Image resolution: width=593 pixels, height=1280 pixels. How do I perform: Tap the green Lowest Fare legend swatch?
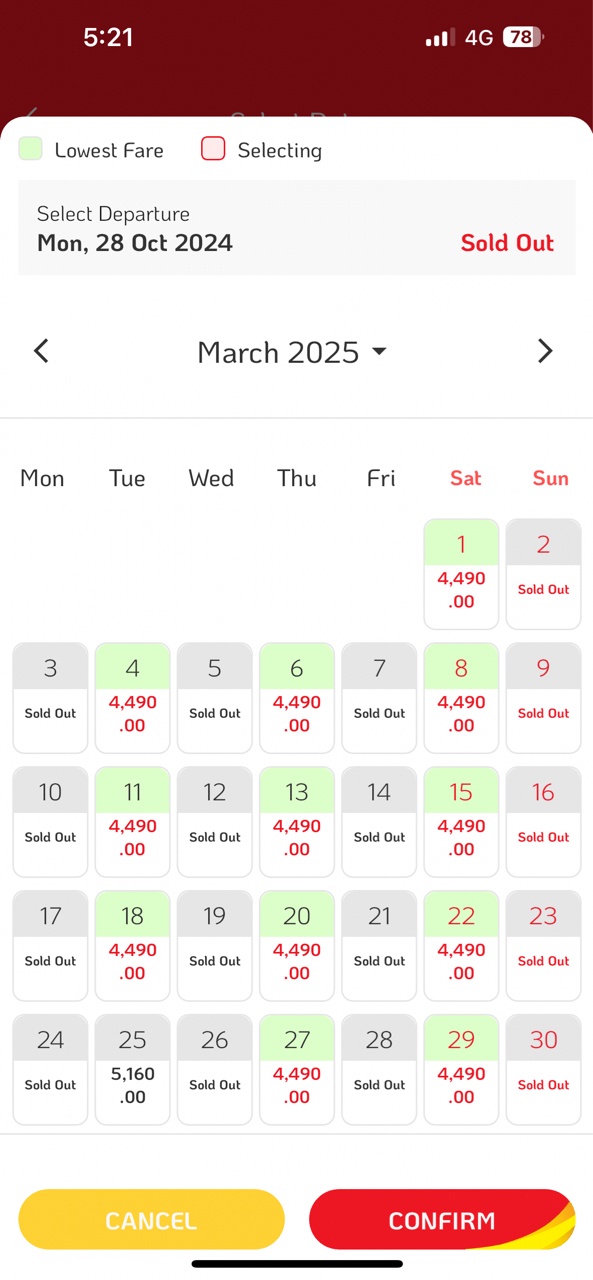[31, 149]
